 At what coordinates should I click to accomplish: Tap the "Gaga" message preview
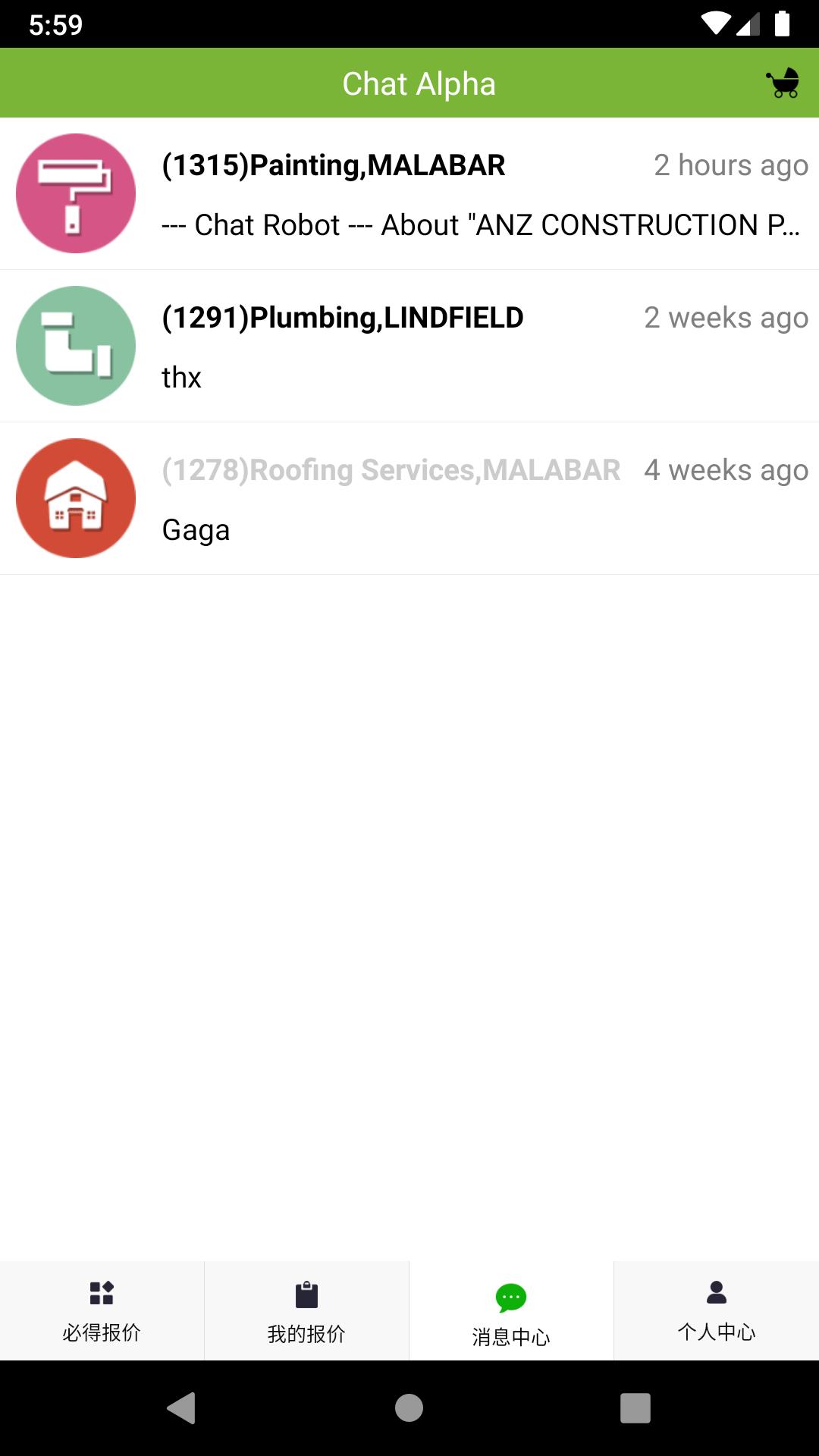(x=196, y=530)
